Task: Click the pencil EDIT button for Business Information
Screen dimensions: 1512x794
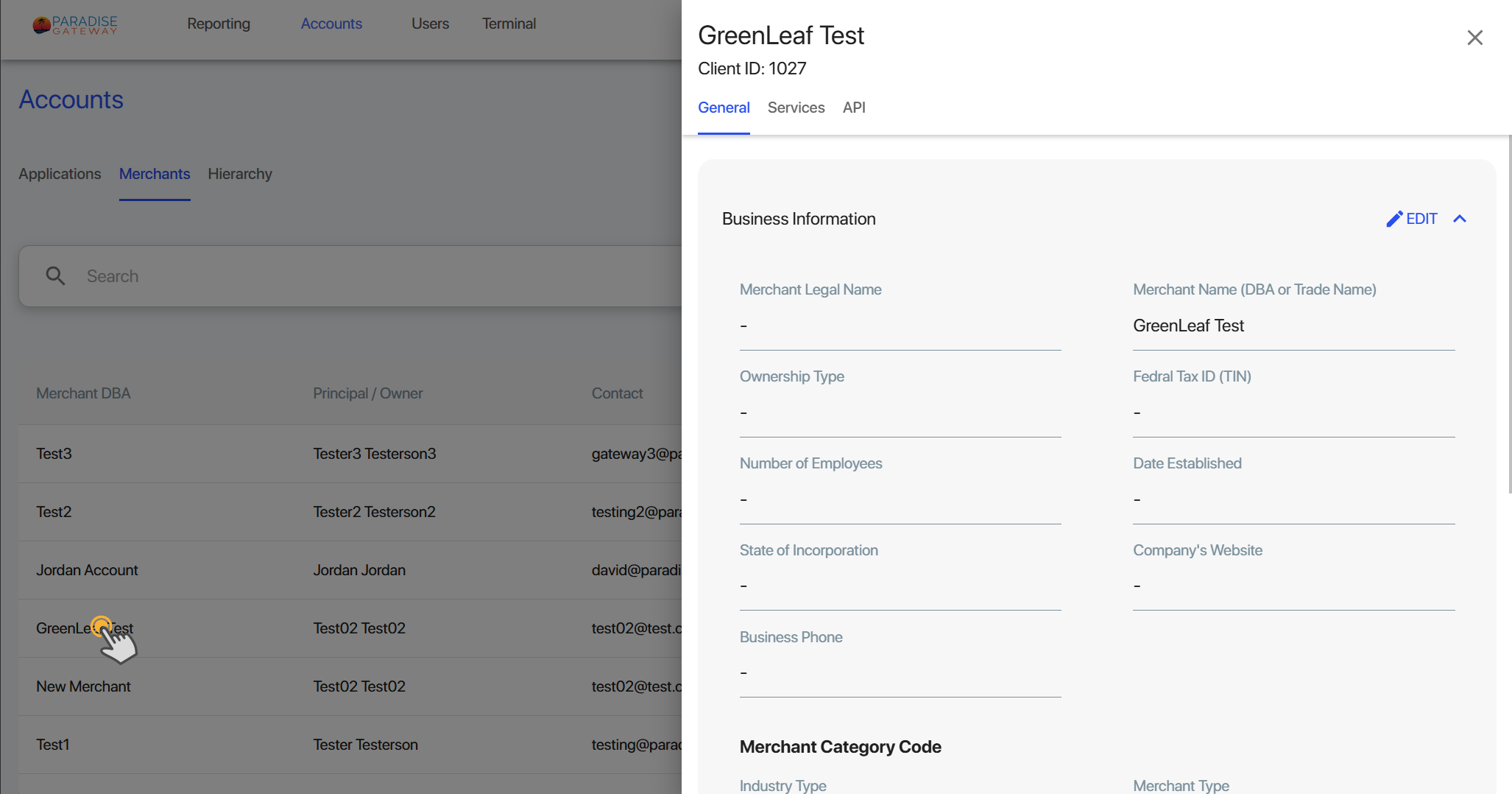Action: (x=1411, y=219)
